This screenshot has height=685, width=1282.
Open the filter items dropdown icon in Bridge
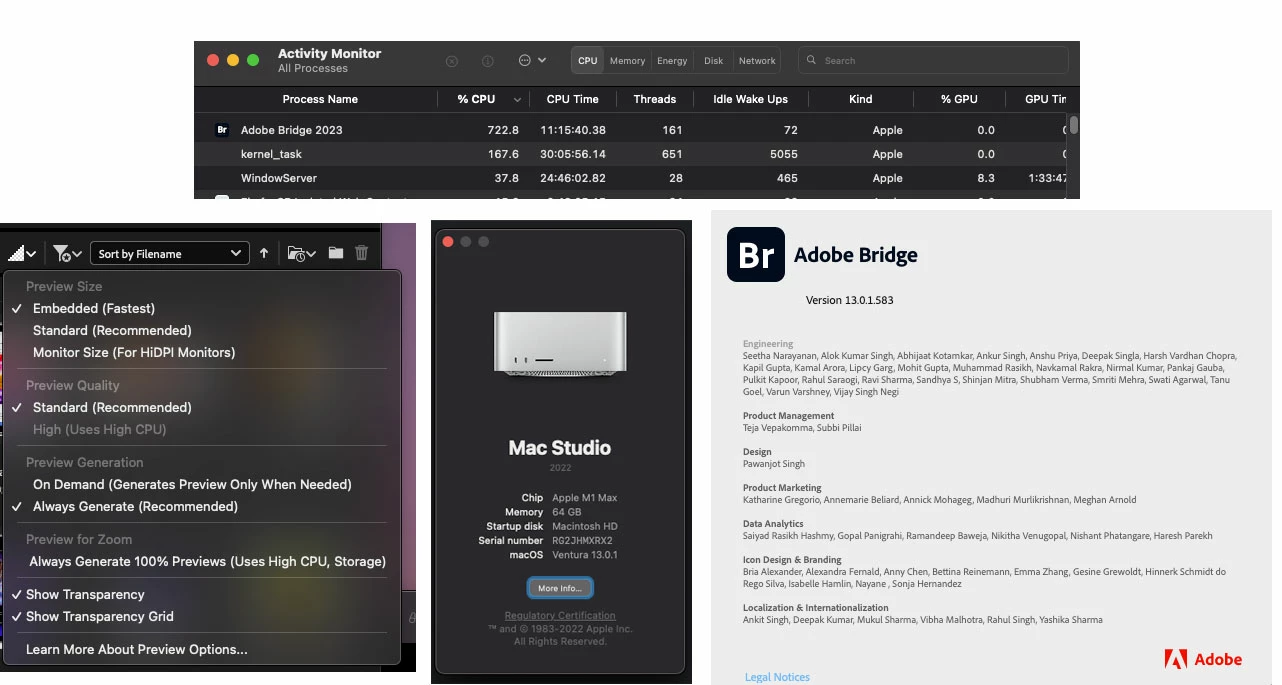pos(67,254)
